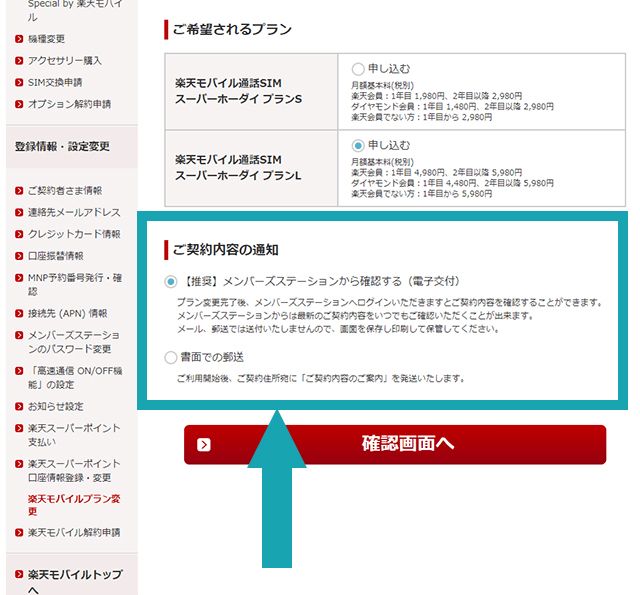This screenshot has width=640, height=595.
Task: Click 楽天モバイル通話SIM スーパーホーダイ プランS cell
Action: 251,91
